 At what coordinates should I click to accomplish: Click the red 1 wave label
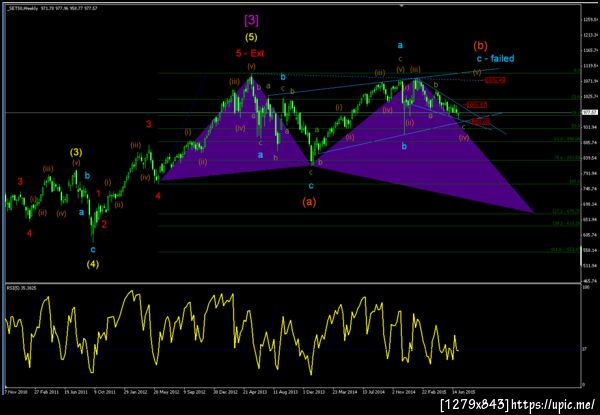coord(98,194)
